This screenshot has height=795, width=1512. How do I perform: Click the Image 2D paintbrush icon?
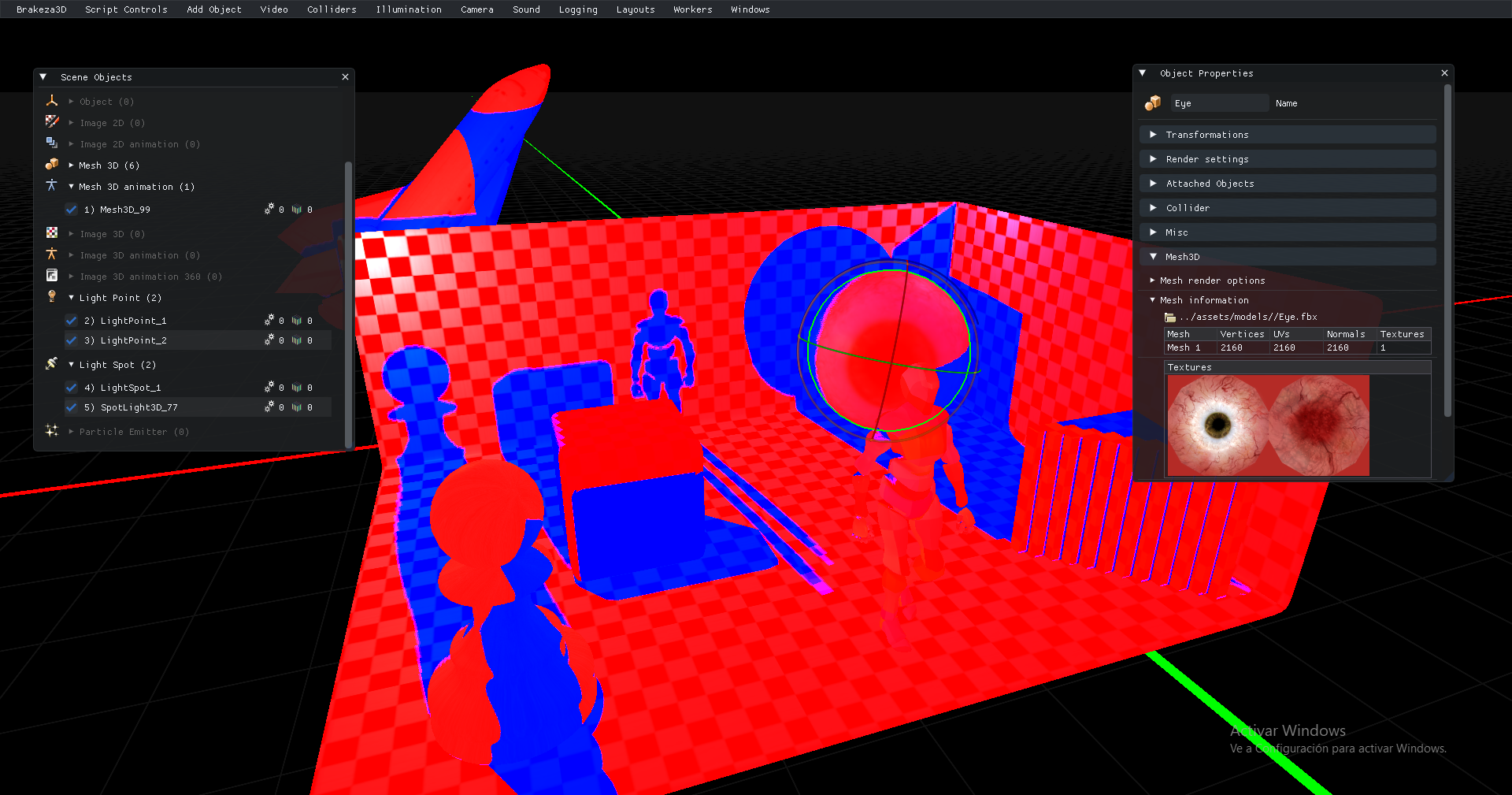pos(52,122)
